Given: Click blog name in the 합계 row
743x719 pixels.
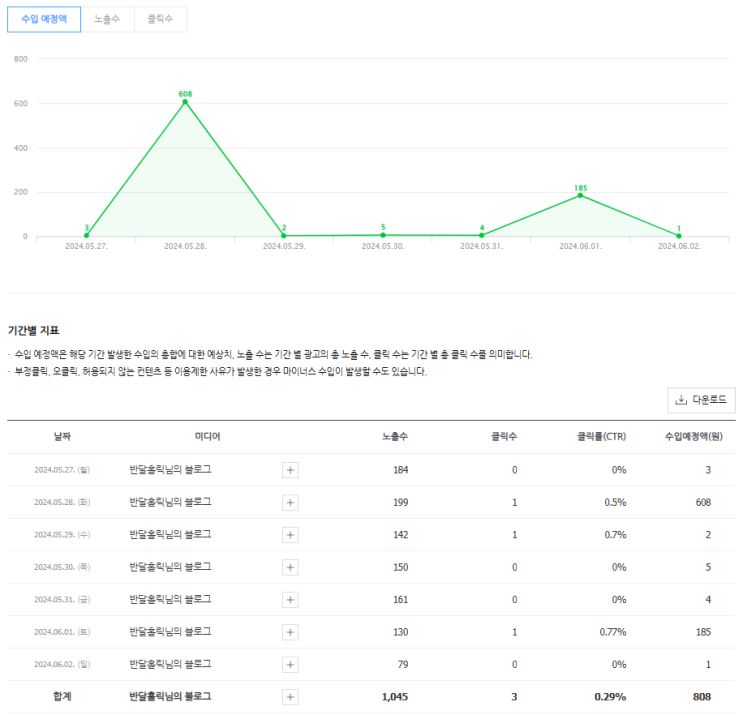Looking at the screenshot, I should 170,697.
